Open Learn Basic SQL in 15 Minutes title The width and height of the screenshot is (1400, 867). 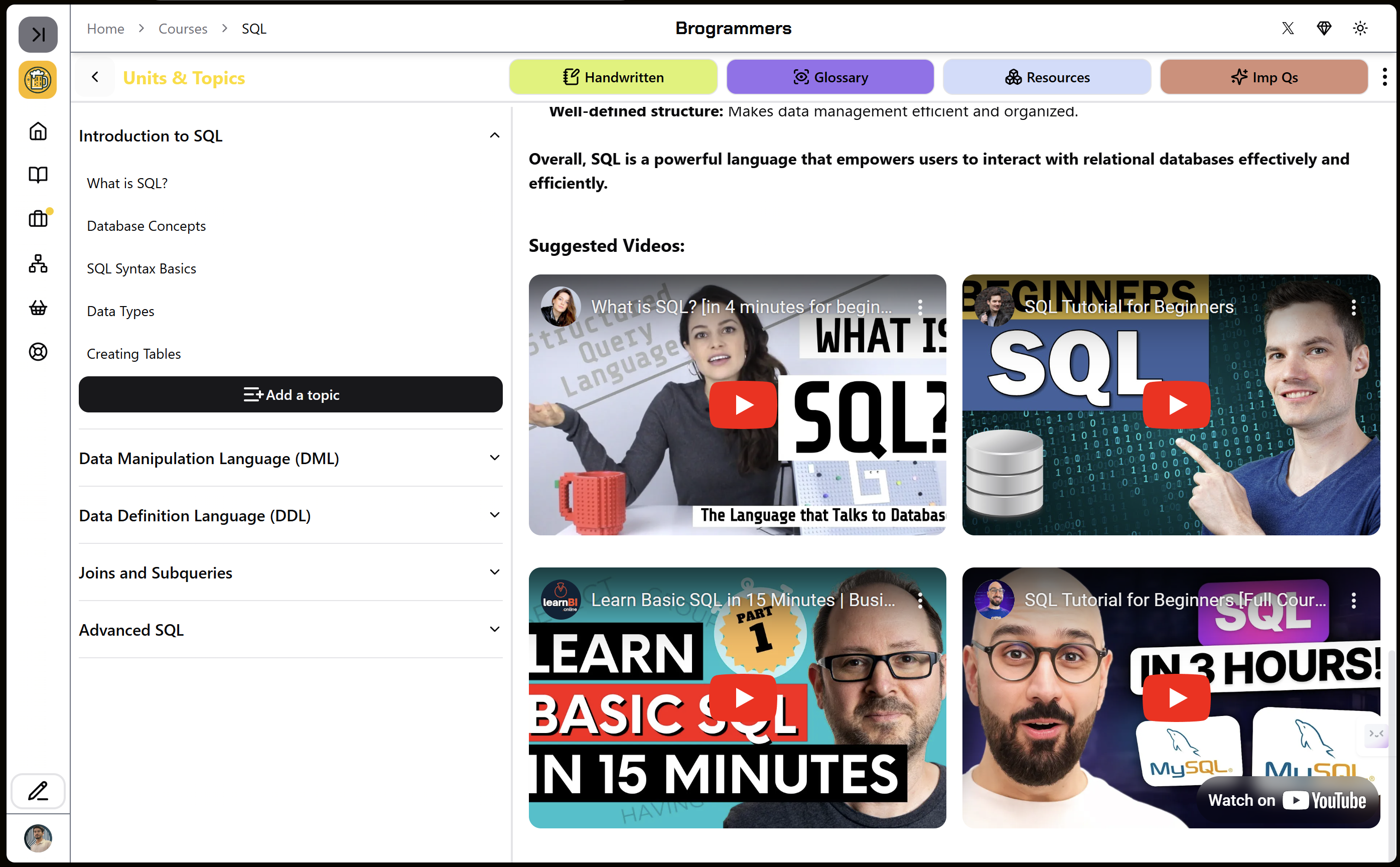pyautogui.click(x=743, y=600)
